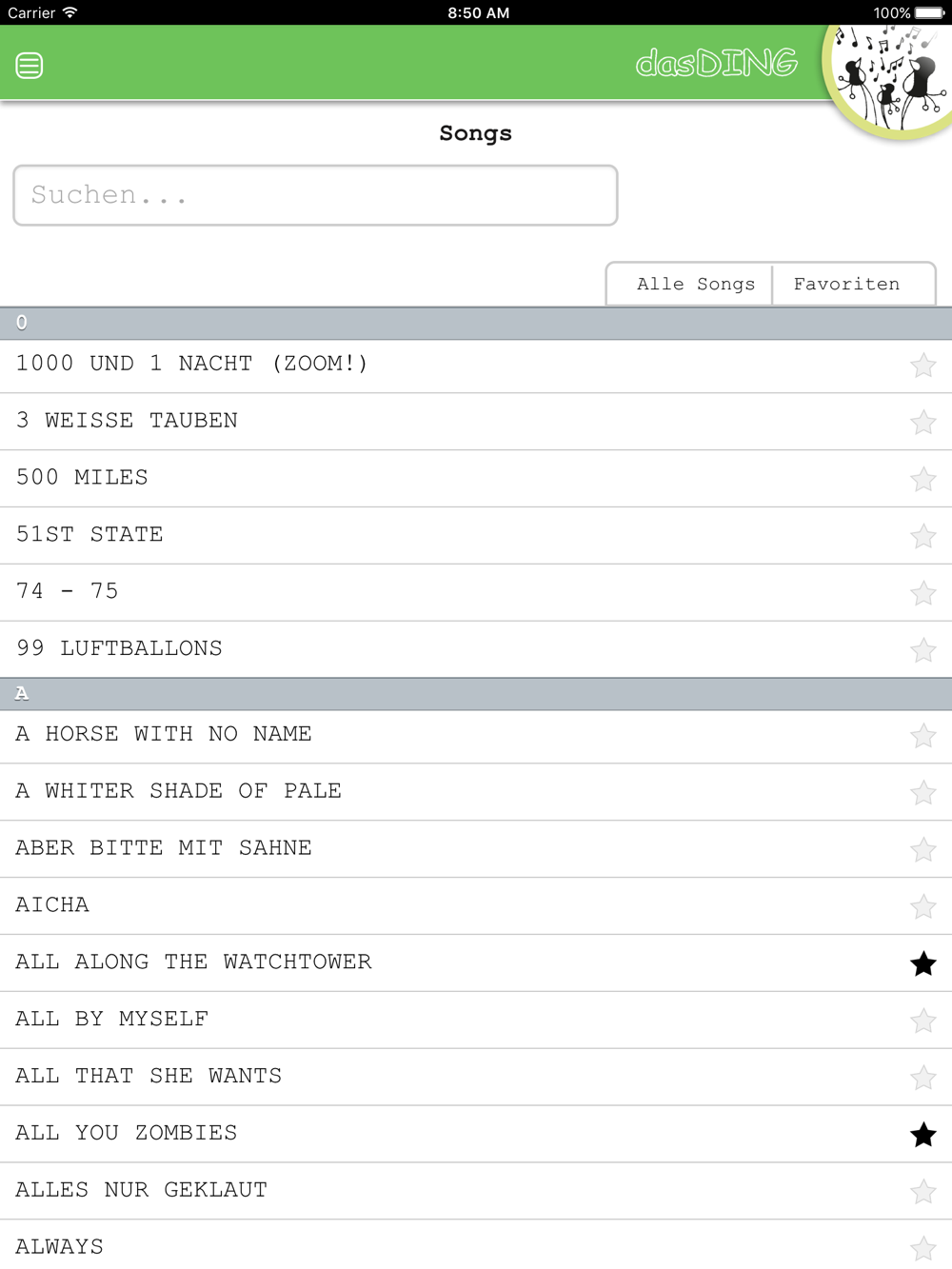The width and height of the screenshot is (952, 1269).
Task: Open the hamburger menu icon
Action: 30,66
